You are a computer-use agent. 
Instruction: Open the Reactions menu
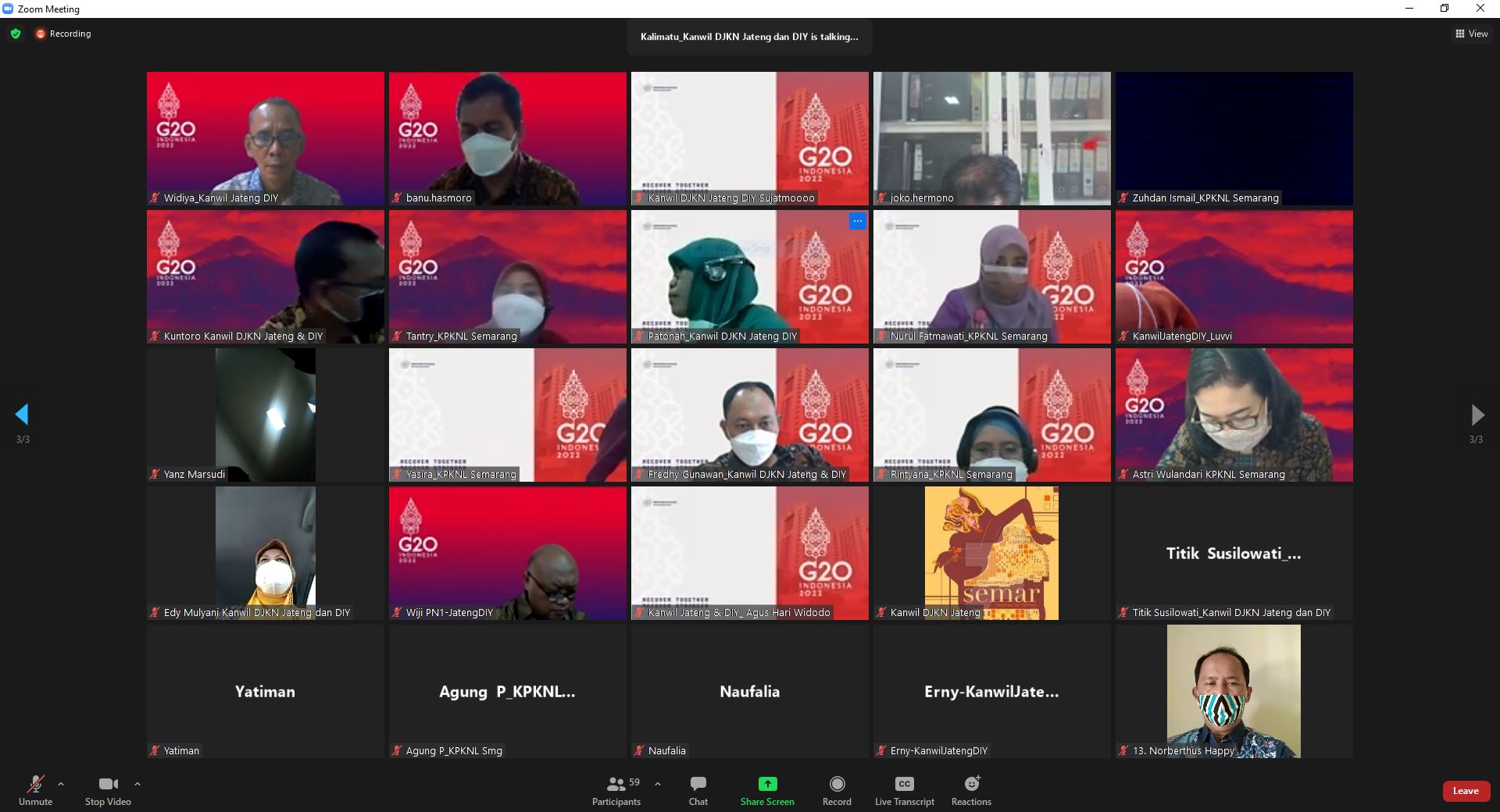(x=971, y=784)
